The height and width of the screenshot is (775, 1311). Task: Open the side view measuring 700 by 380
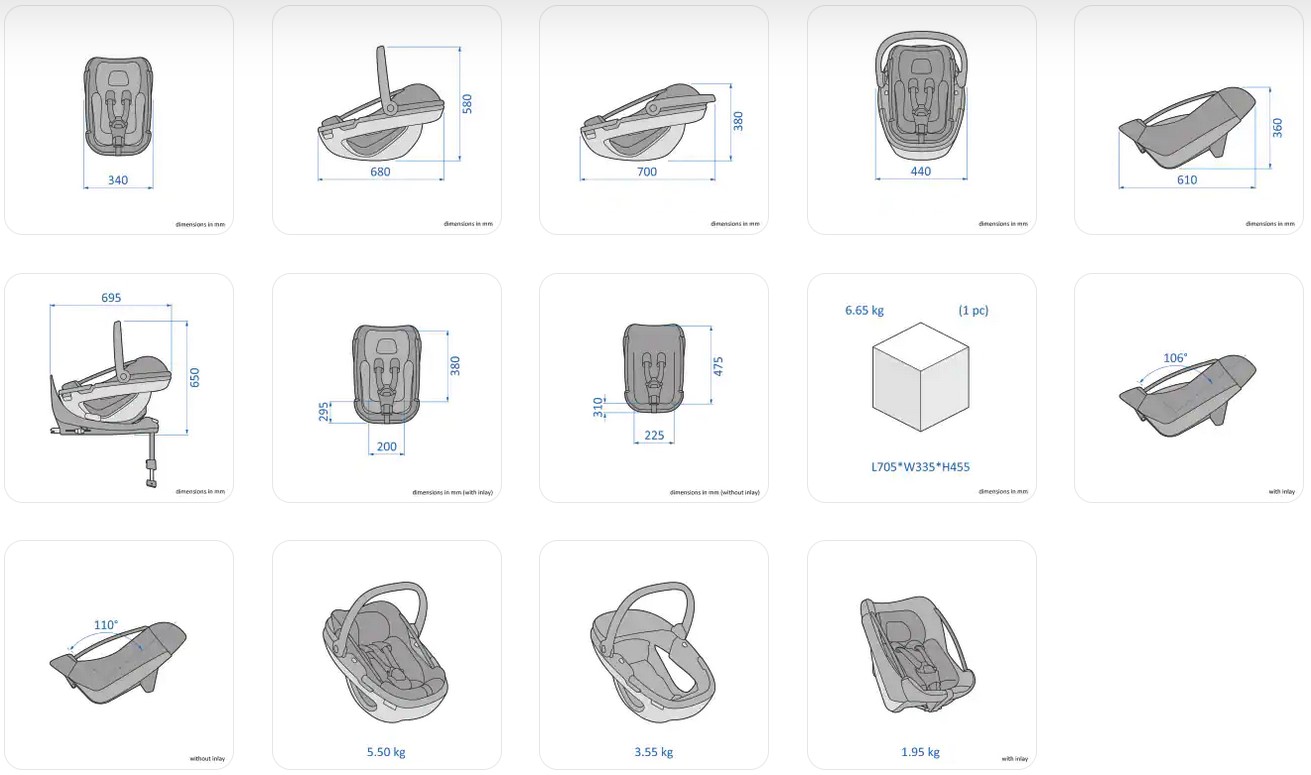click(x=654, y=120)
